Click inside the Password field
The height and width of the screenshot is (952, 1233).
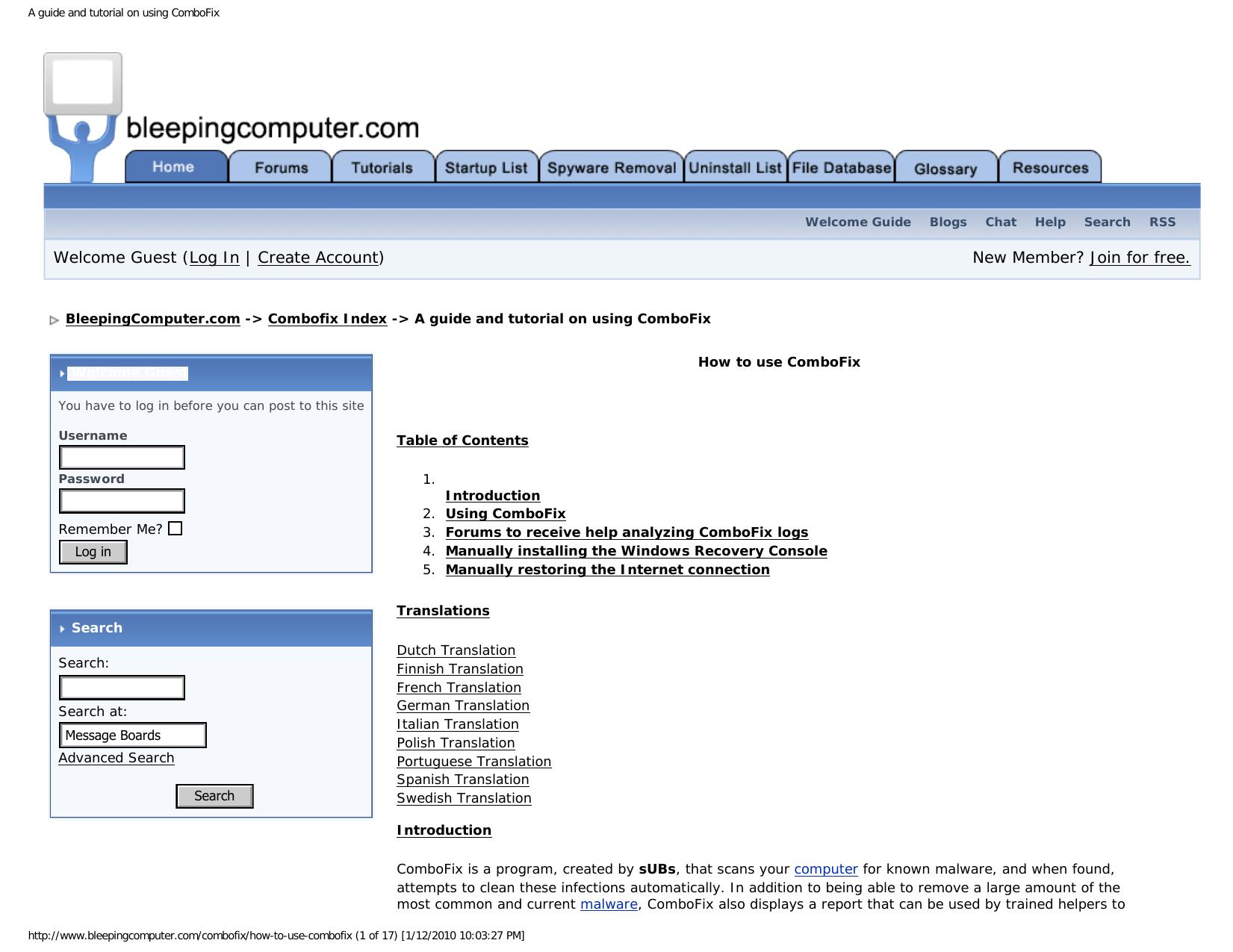pyautogui.click(x=122, y=501)
